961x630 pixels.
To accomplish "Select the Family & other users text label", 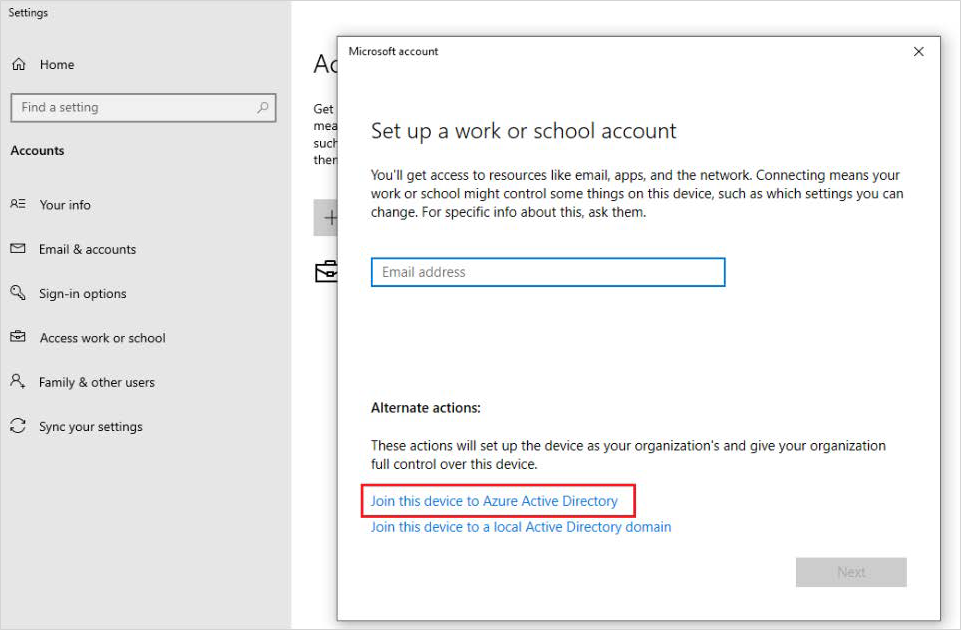I will (97, 382).
